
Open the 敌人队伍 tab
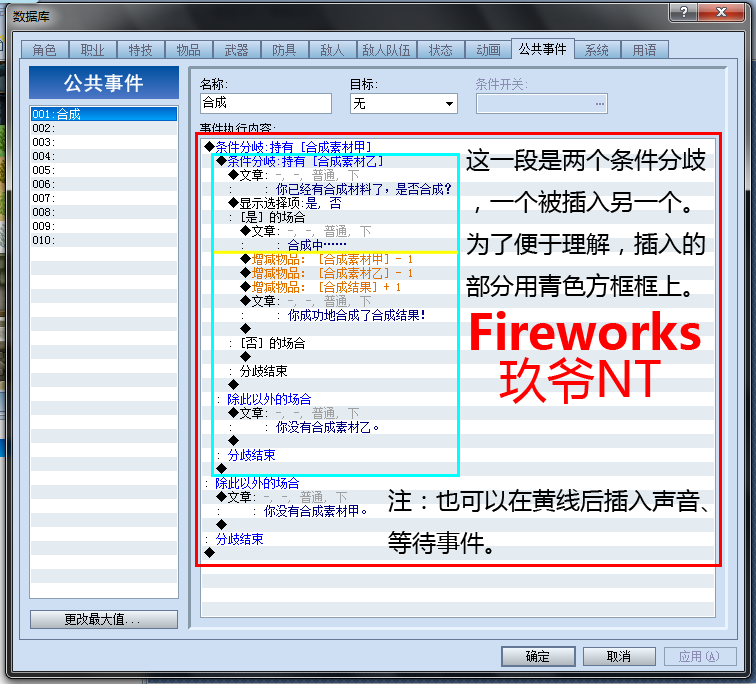pos(386,50)
